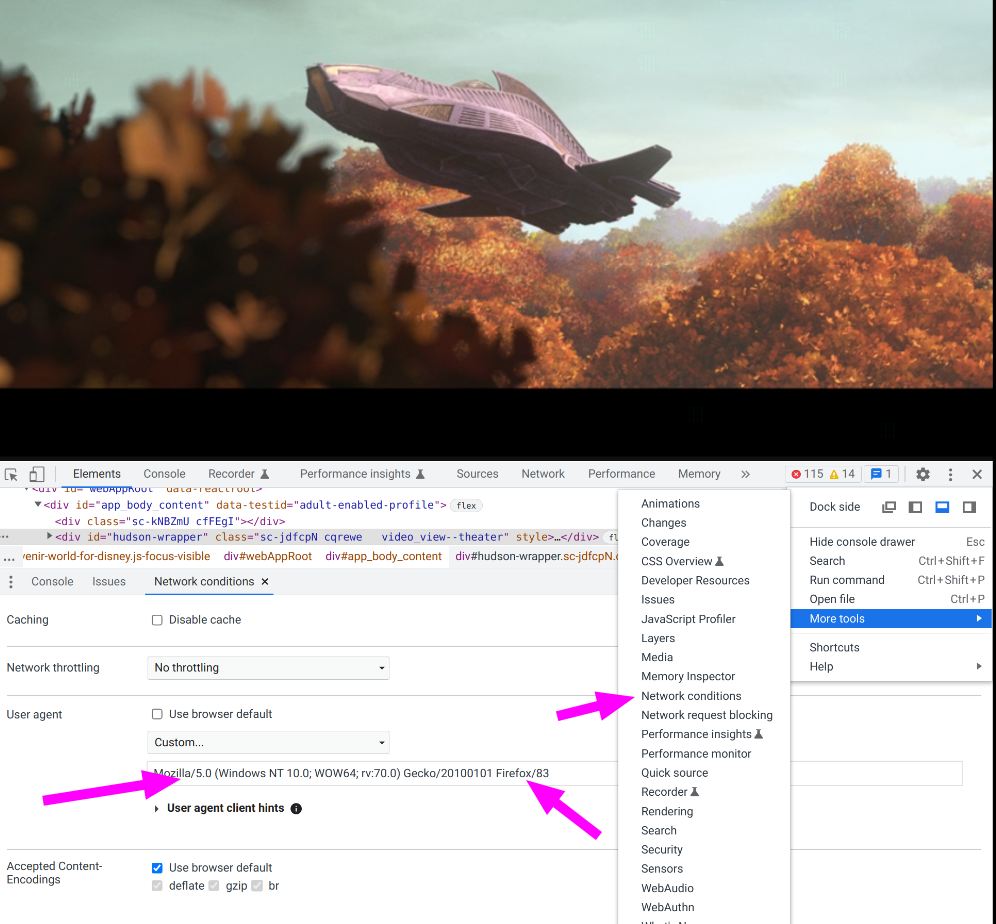Select Rendering from the More tools list
Screen dimensions: 996x924
[x=704, y=812]
